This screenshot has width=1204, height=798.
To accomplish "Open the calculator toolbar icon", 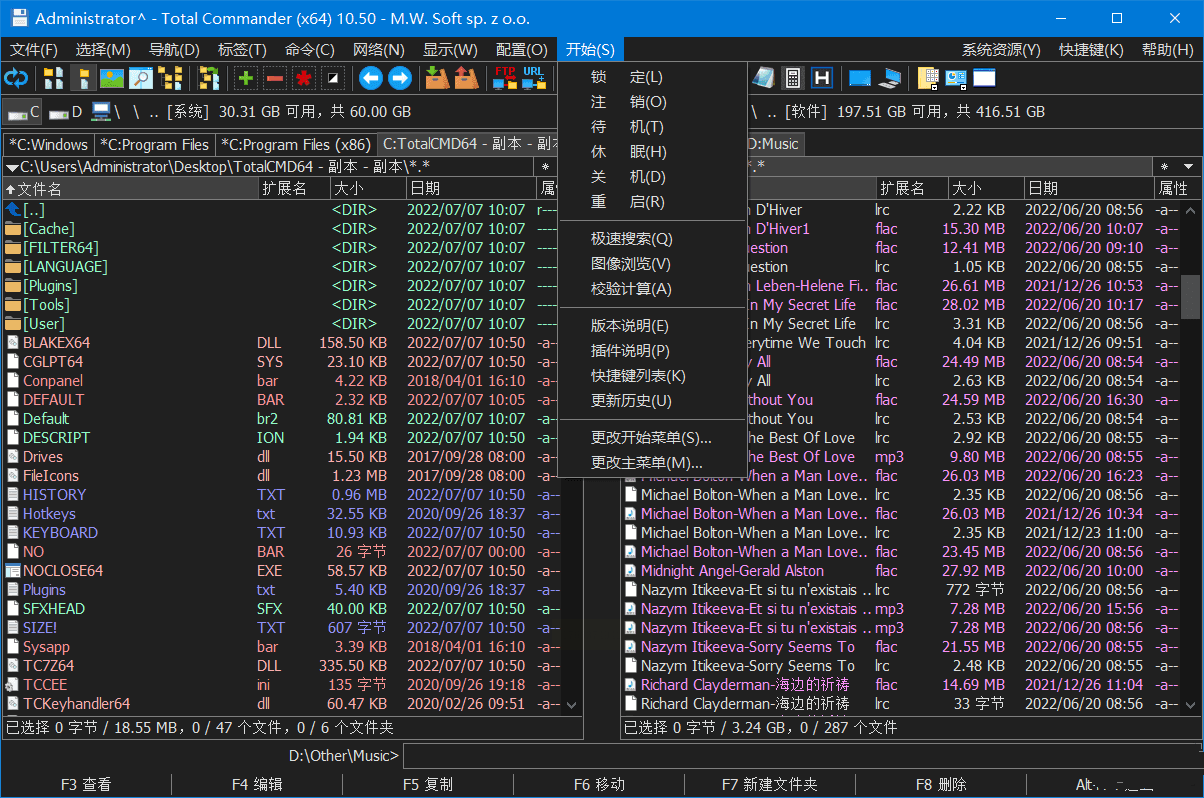I will pos(793,78).
